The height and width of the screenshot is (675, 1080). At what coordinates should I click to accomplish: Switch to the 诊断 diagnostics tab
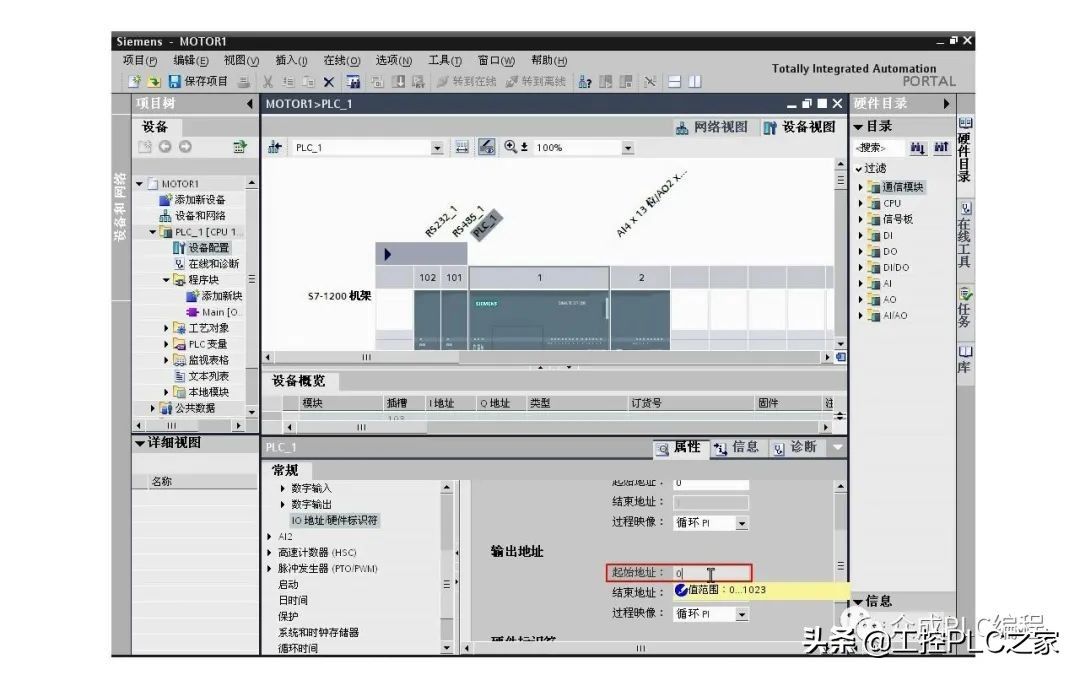[x=794, y=448]
